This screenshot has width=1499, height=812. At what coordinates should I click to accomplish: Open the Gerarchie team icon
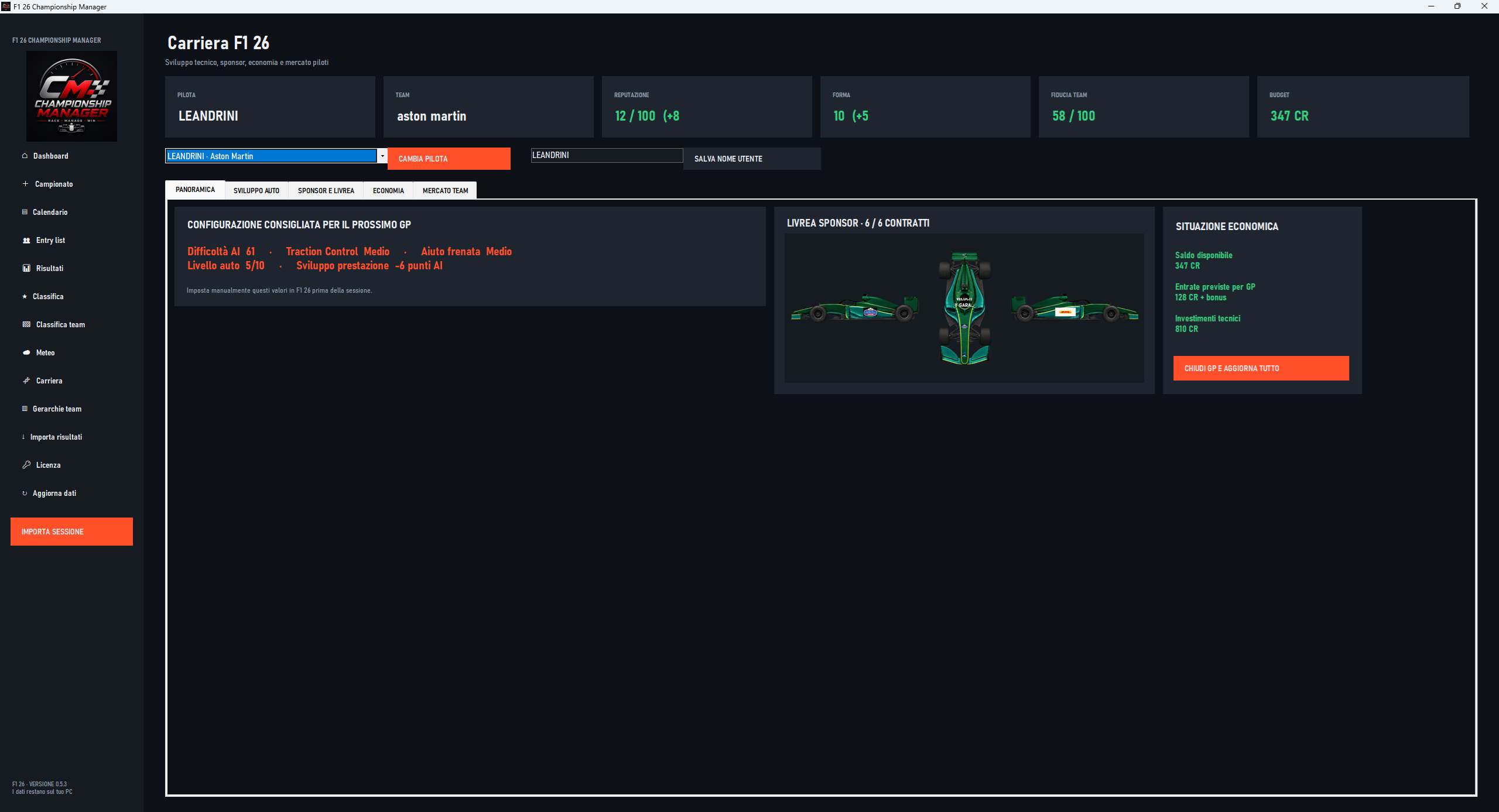(x=25, y=409)
